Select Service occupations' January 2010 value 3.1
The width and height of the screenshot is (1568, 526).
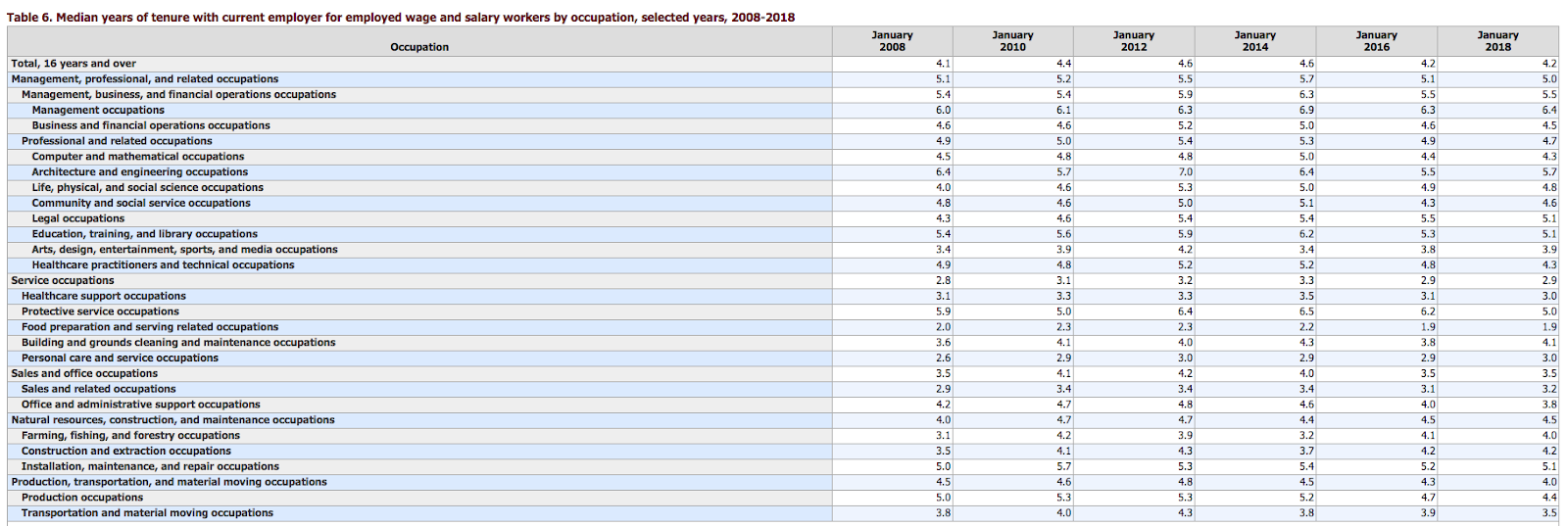click(1063, 281)
